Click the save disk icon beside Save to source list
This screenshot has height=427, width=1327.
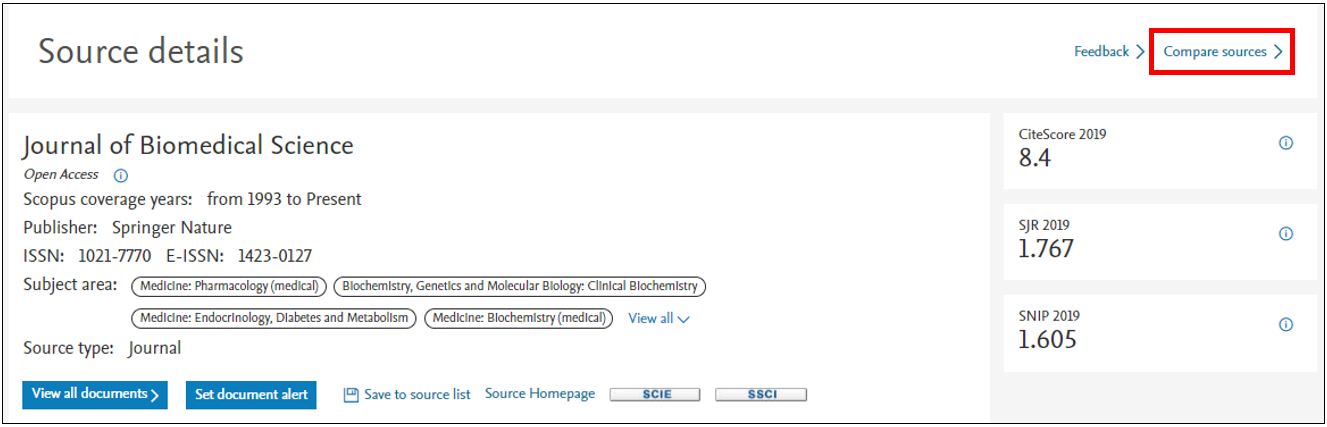[351, 394]
